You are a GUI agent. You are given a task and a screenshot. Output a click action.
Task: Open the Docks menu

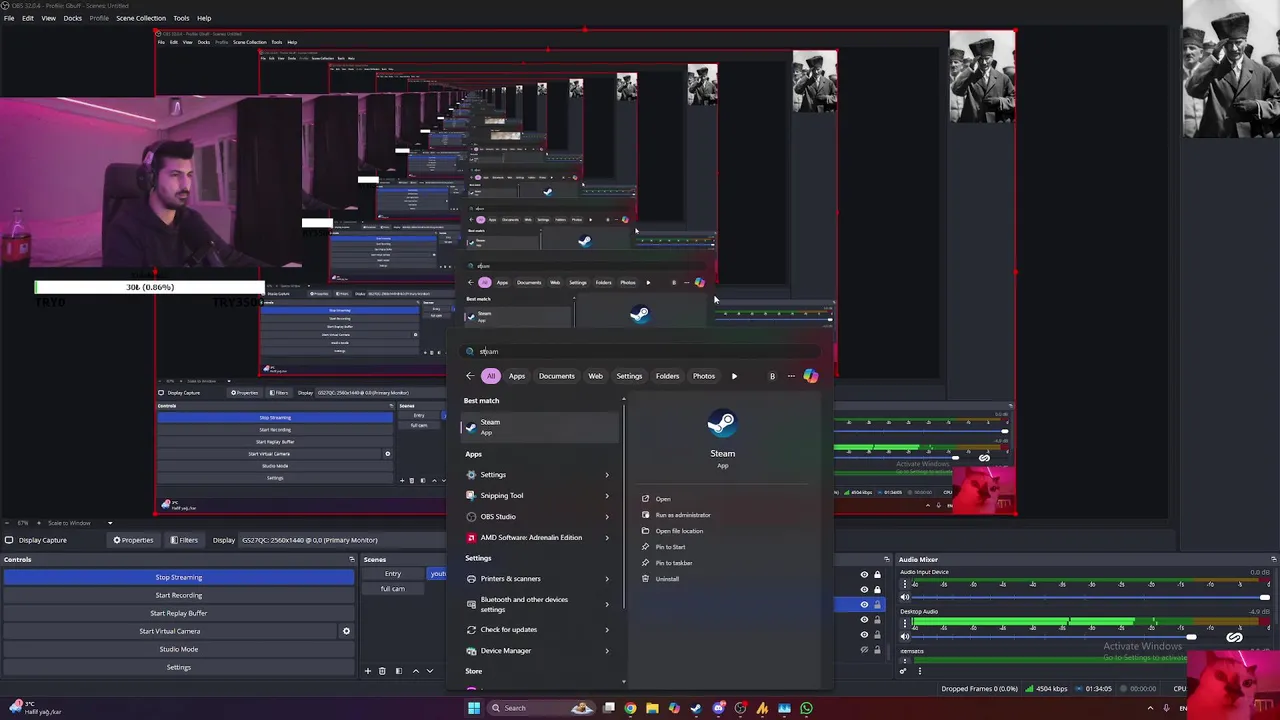click(x=72, y=18)
